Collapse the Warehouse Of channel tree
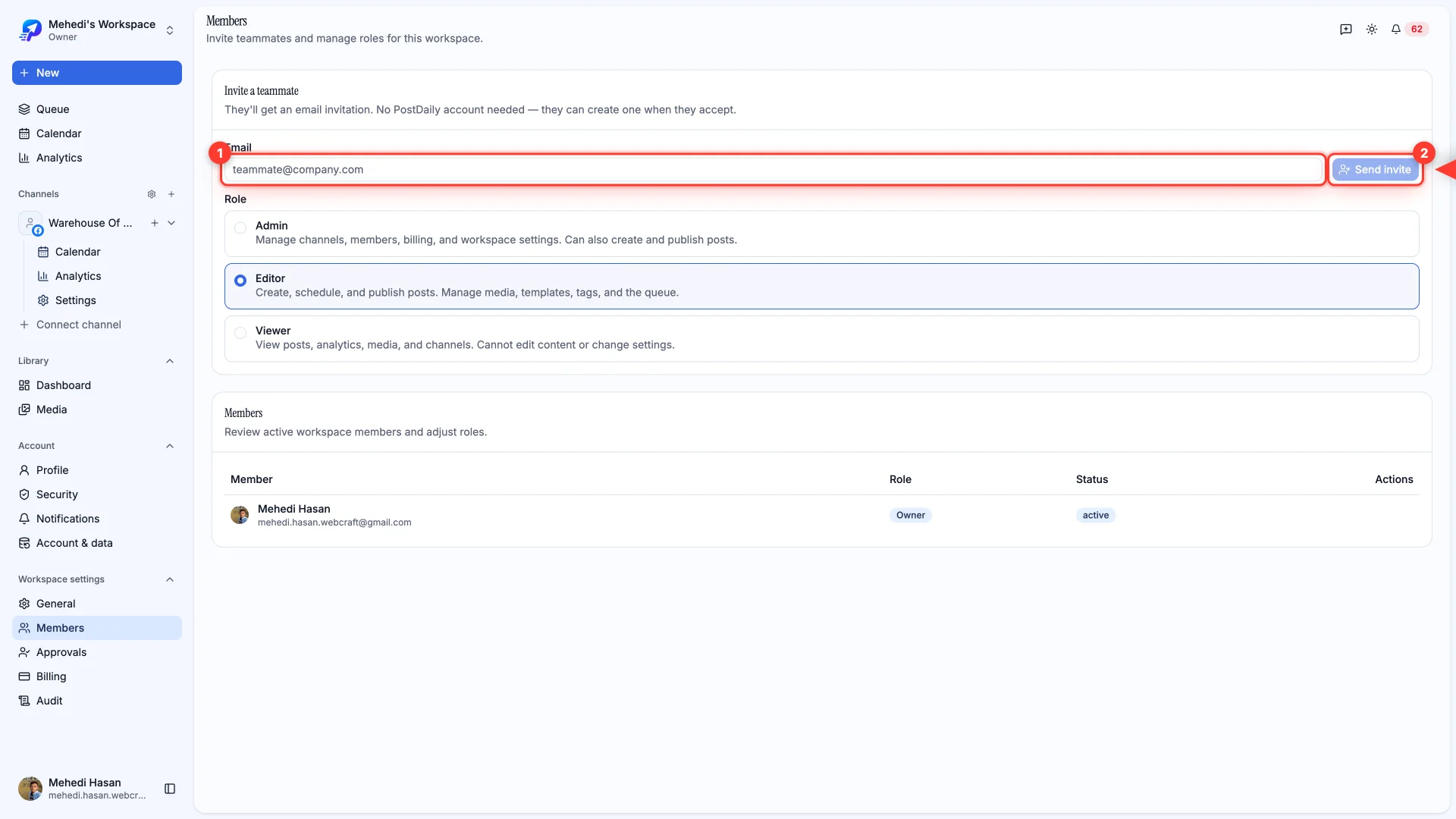Image resolution: width=1456 pixels, height=819 pixels. coord(171,223)
